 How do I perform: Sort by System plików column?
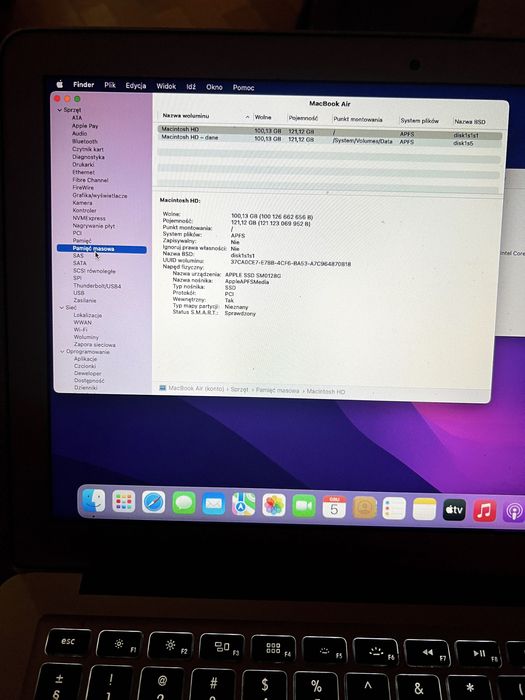pyautogui.click(x=420, y=121)
